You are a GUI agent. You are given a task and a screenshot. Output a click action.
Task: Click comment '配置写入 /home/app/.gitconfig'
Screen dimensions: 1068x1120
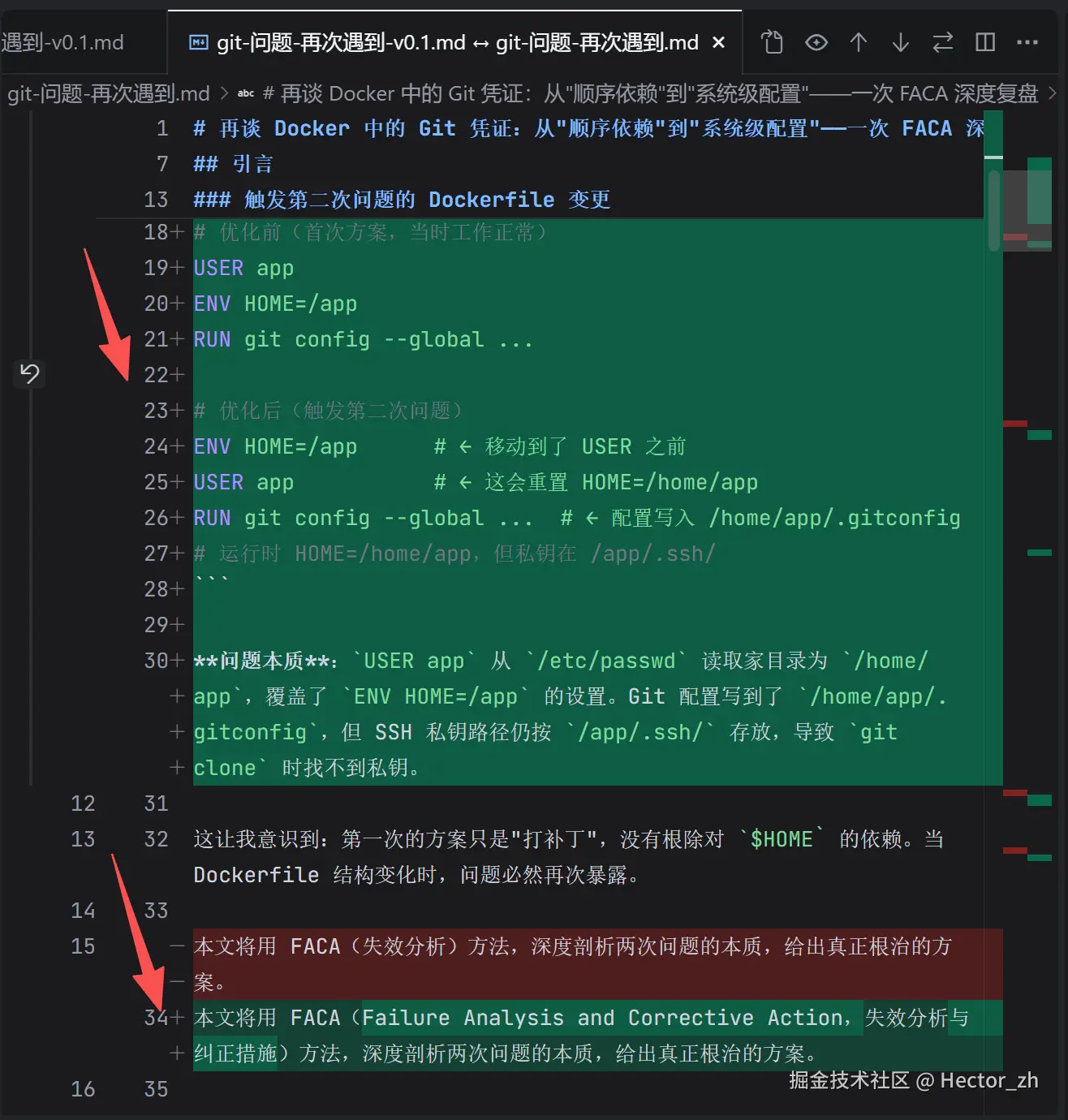[786, 518]
